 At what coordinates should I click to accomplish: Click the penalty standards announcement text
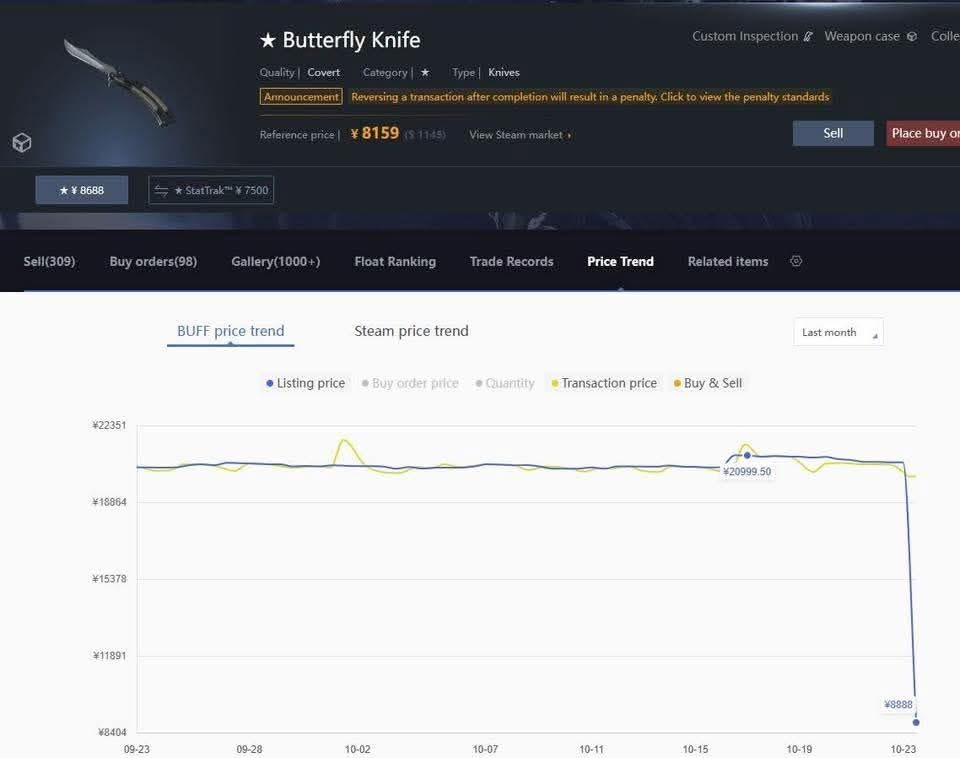pos(590,97)
